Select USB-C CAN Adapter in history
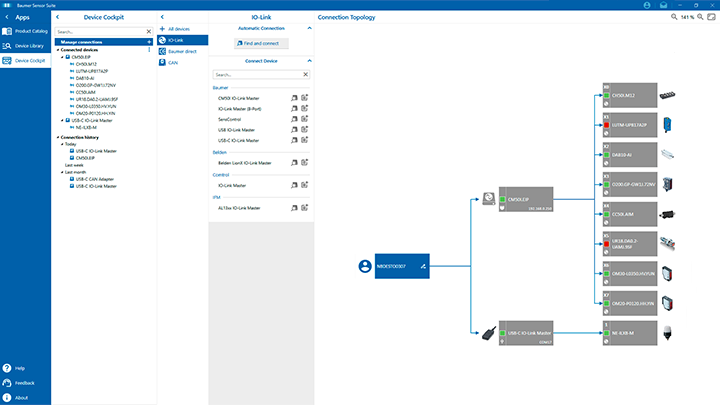 click(95, 179)
